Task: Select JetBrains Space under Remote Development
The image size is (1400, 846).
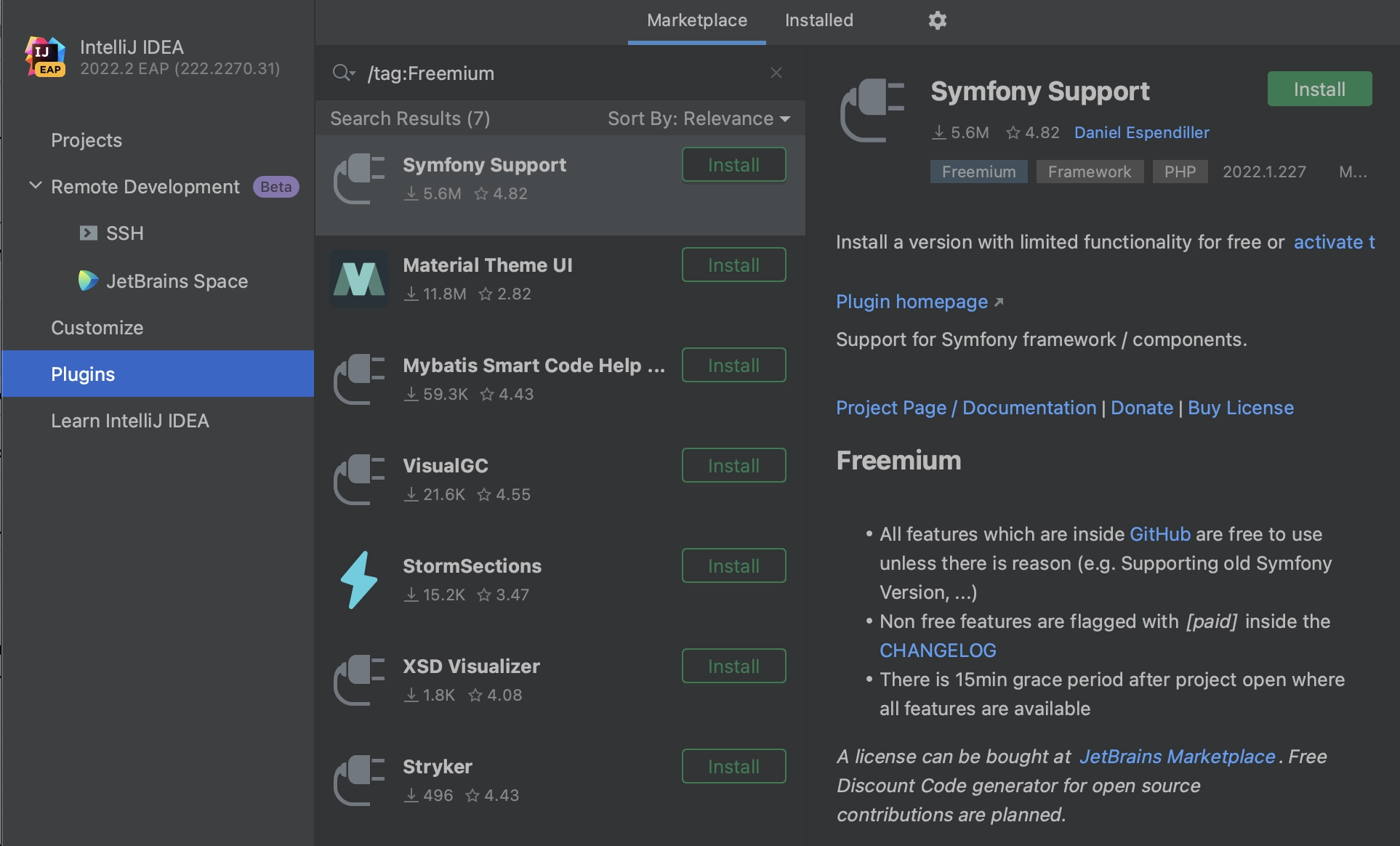Action: pos(177,281)
